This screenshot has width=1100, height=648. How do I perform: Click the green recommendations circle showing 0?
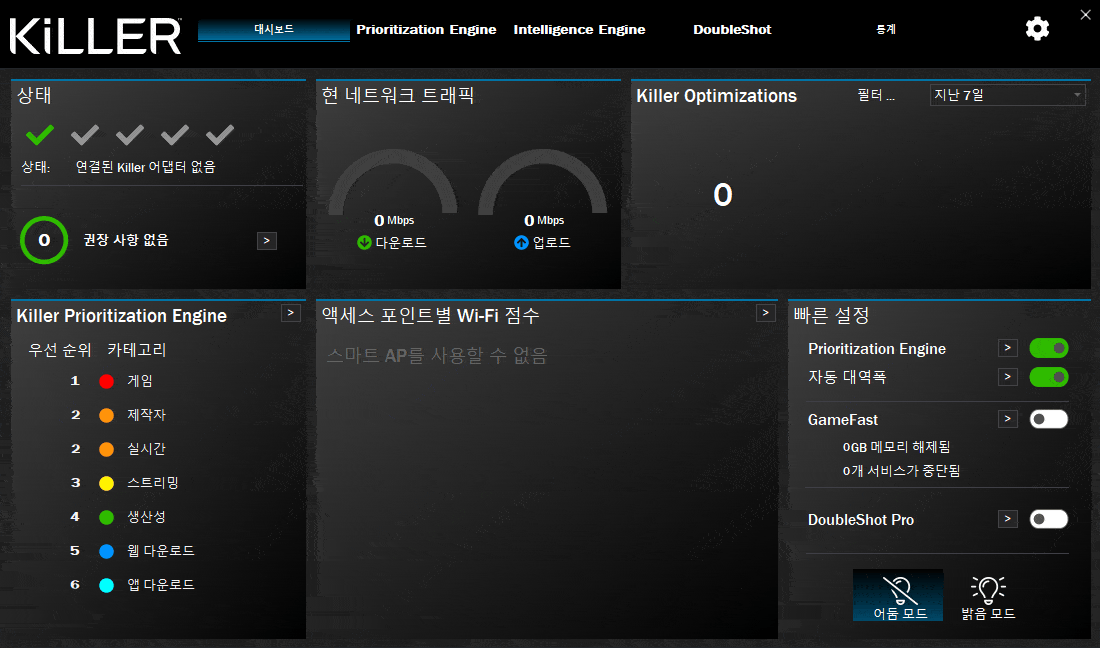44,240
